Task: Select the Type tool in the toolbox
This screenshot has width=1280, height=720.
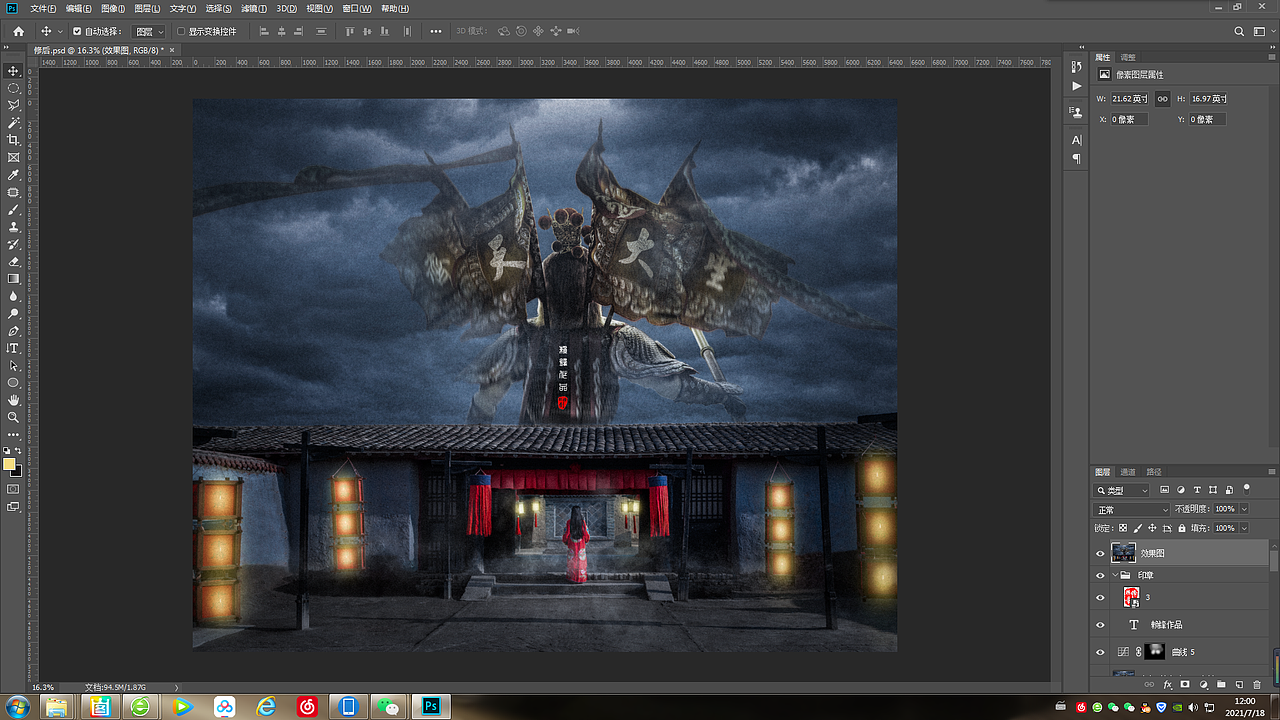Action: point(14,348)
